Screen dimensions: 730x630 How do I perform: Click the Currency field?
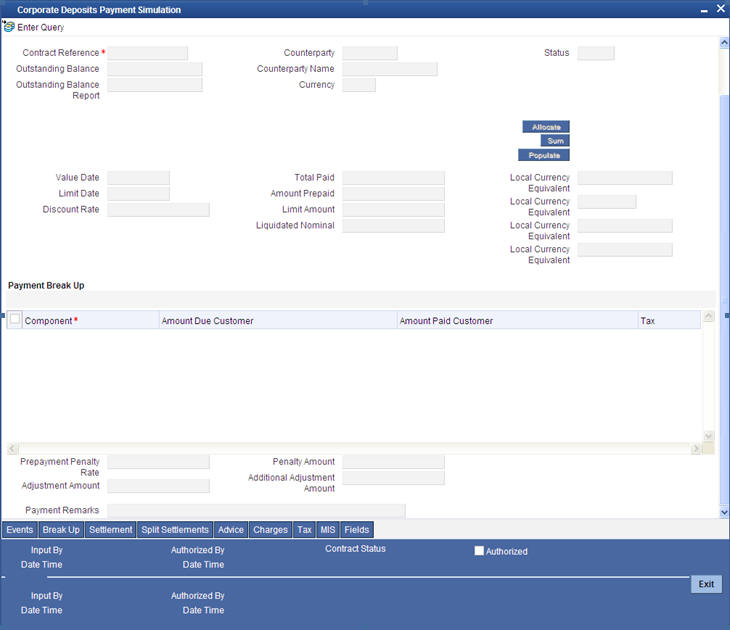(359, 85)
